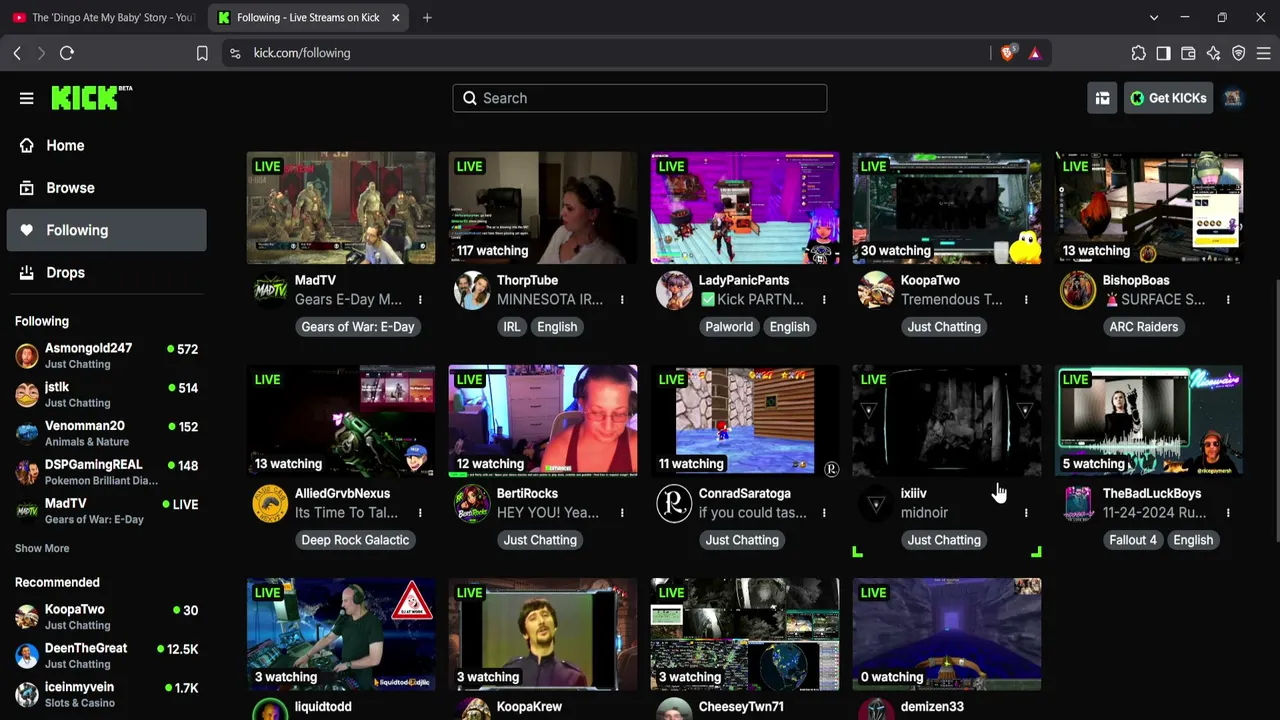1280x720 pixels.
Task: Open TheBadLuckBoys stream options menu
Action: (1228, 513)
